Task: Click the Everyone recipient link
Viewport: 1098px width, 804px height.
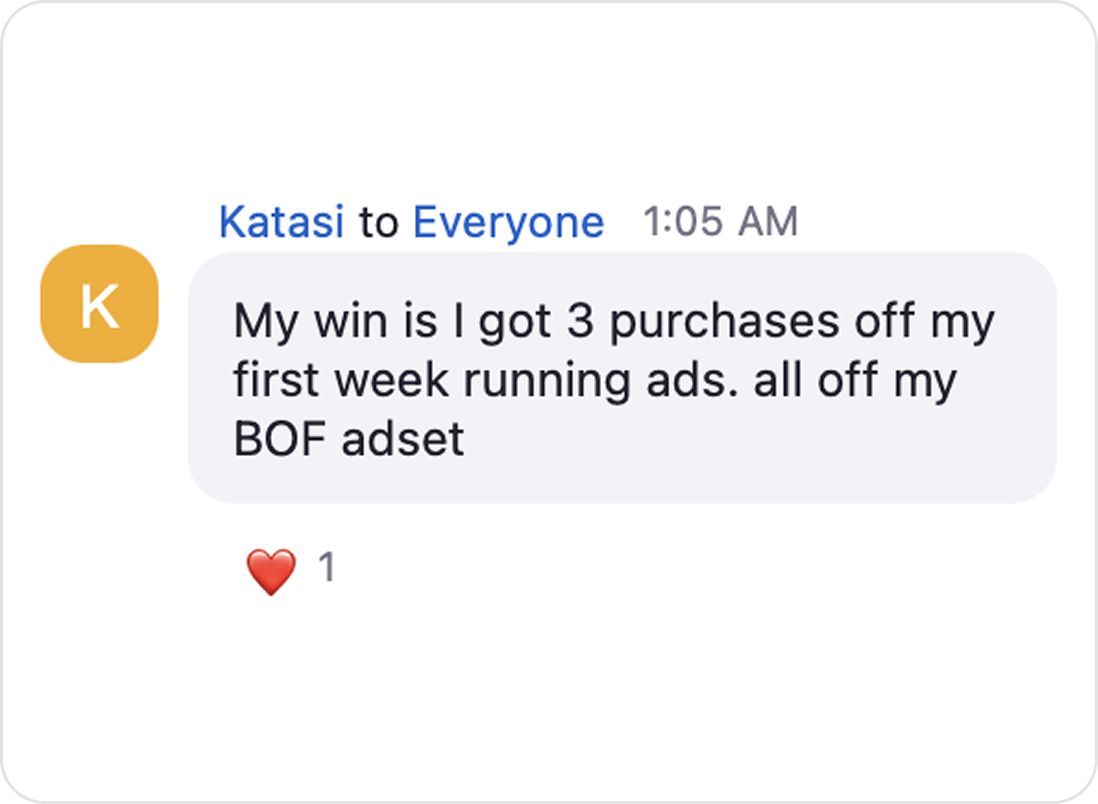Action: 508,222
